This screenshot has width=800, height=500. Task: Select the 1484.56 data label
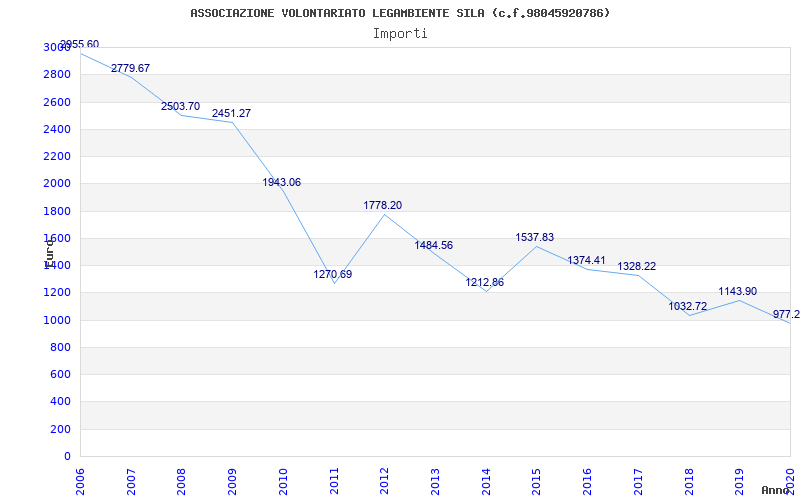(x=434, y=245)
